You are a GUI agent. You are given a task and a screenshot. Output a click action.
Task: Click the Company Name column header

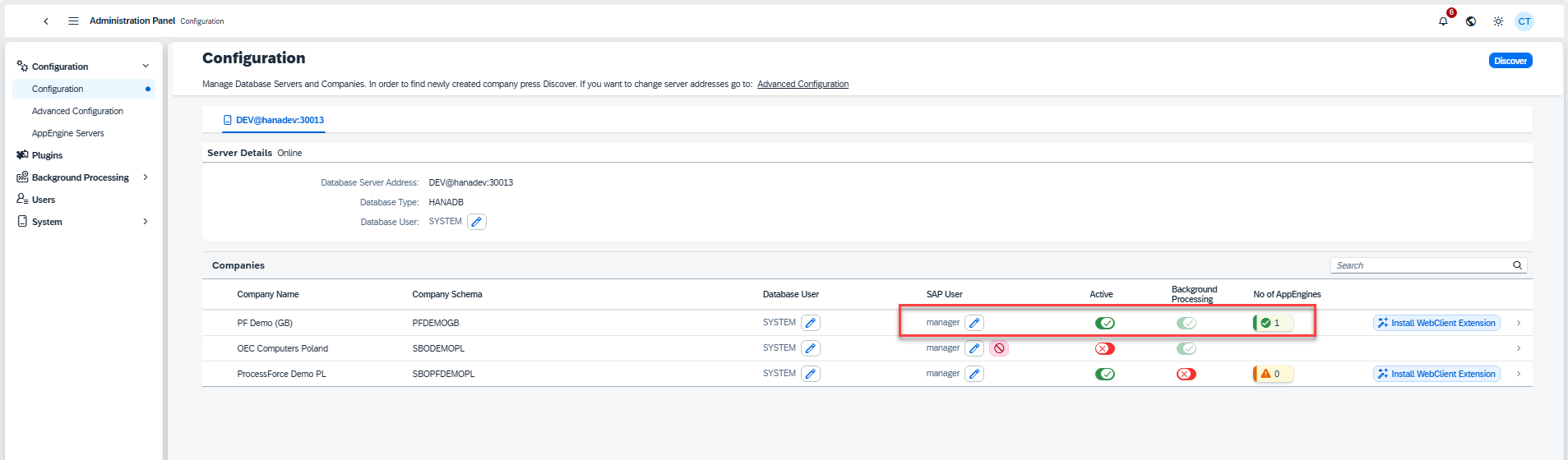pyautogui.click(x=268, y=294)
